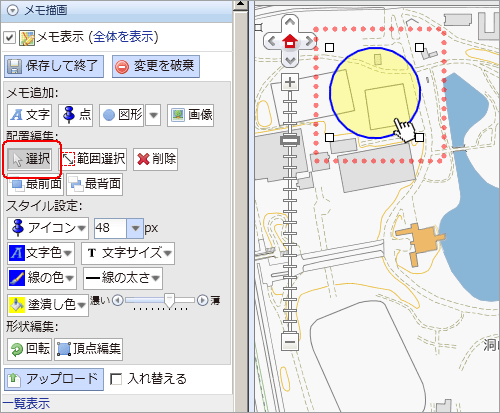Delete selection with the 削除 button
Screen dimensions: 500x413
156,159
